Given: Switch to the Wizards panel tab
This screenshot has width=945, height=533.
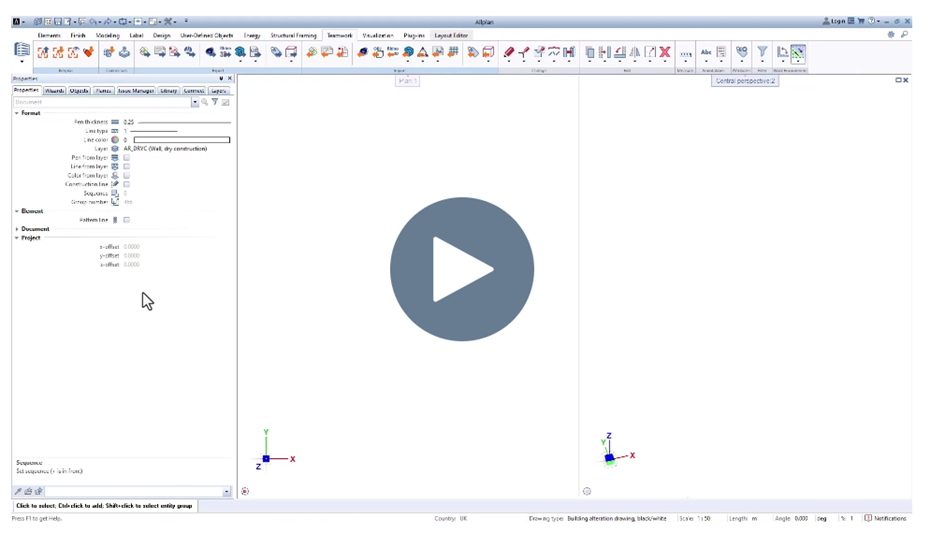Looking at the screenshot, I should (x=54, y=91).
